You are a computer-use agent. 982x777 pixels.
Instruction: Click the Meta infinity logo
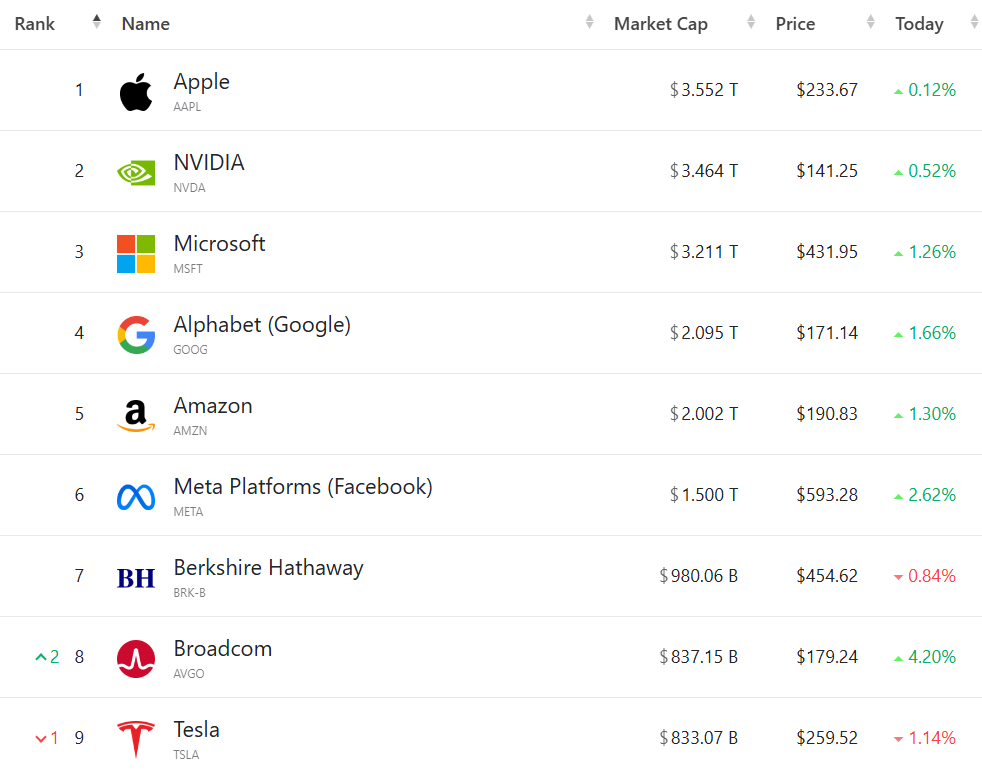136,497
